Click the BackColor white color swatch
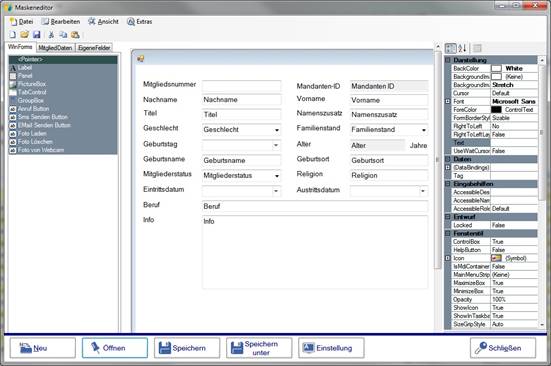This screenshot has height=366, width=551. [496, 68]
